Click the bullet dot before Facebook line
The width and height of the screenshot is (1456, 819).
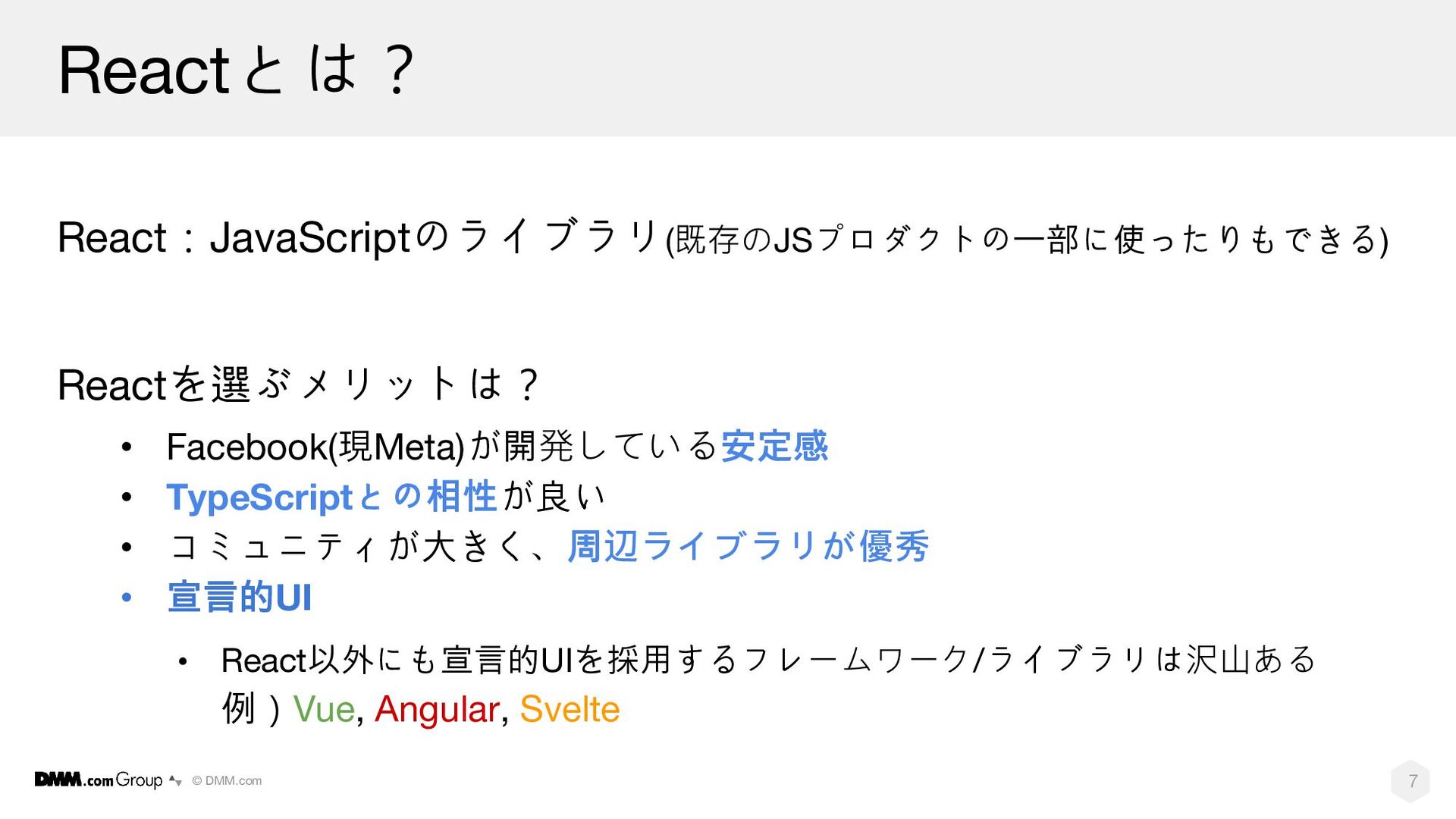pos(127,447)
